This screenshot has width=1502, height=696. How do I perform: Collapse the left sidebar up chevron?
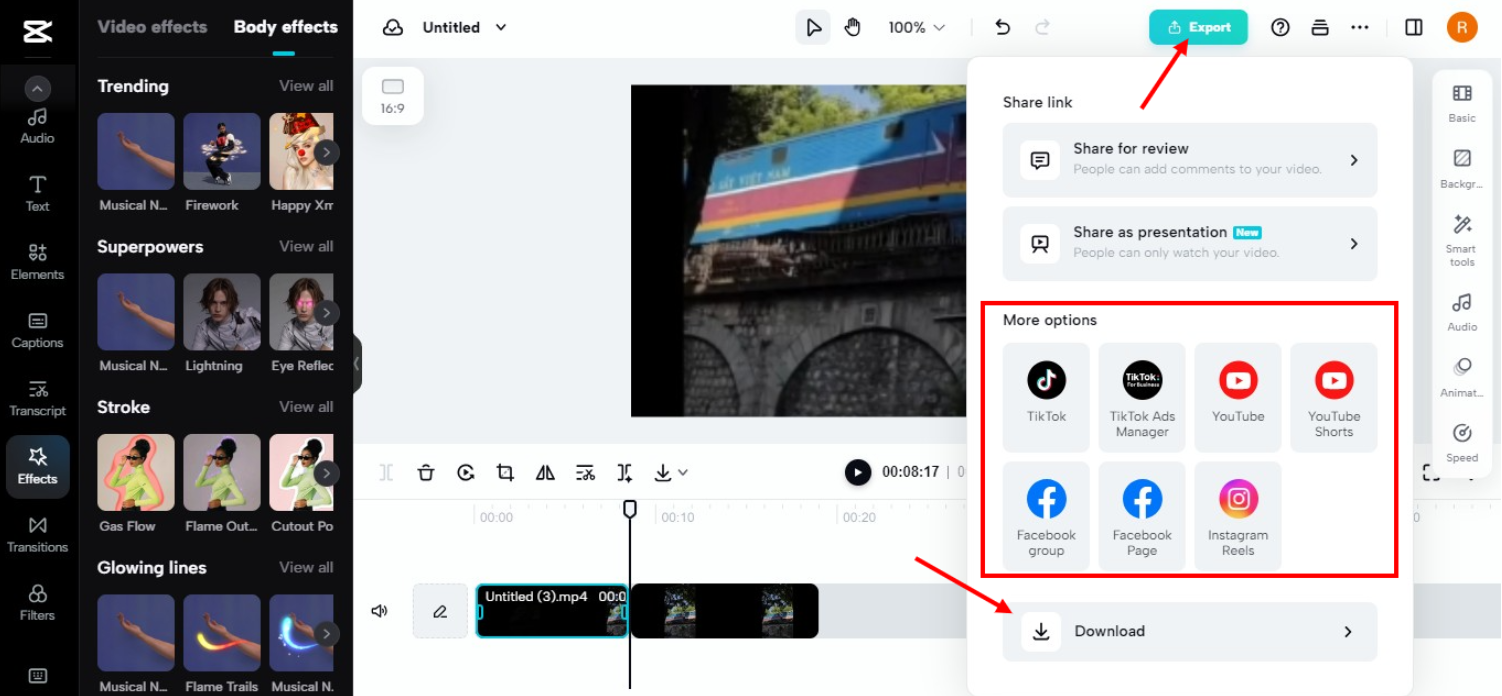coord(37,89)
